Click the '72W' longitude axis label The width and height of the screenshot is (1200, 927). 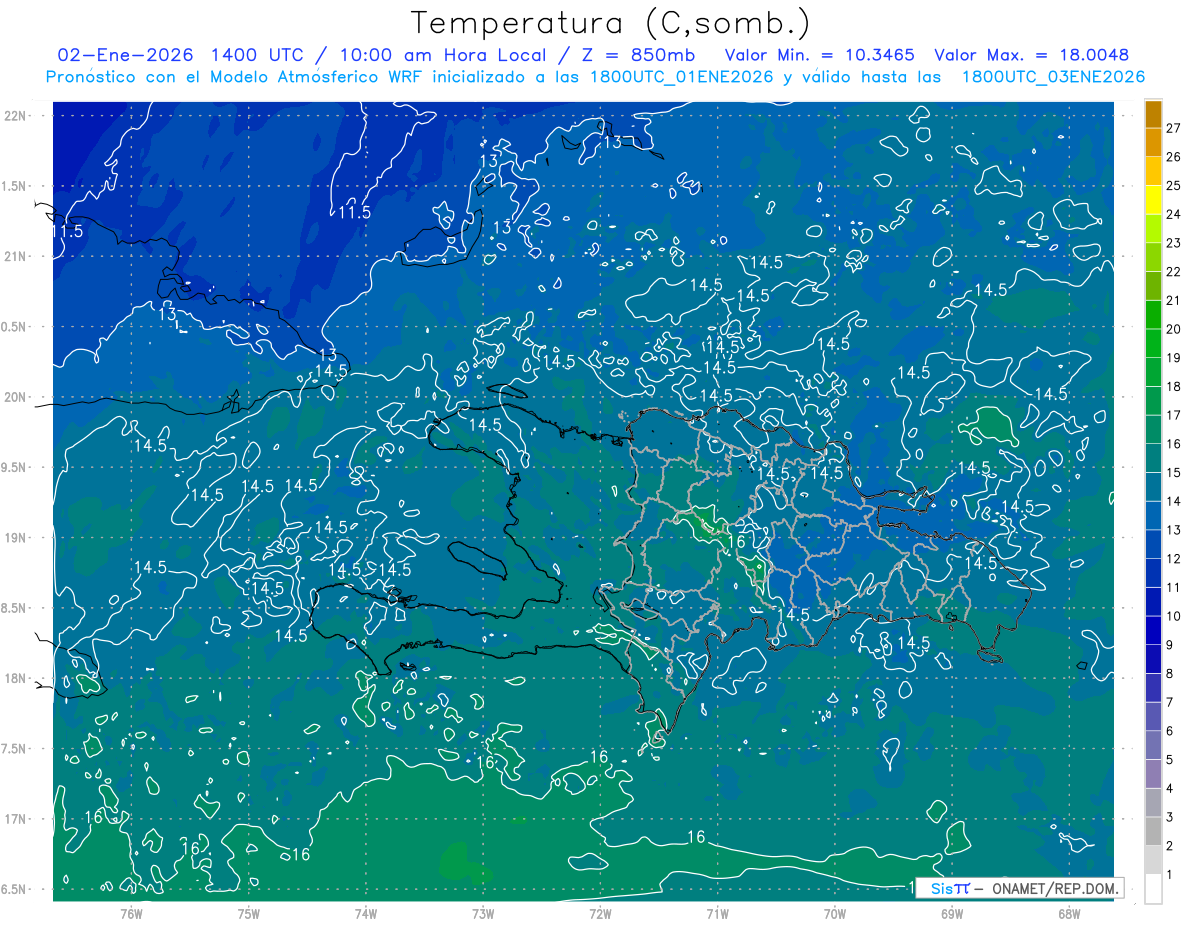600,913
